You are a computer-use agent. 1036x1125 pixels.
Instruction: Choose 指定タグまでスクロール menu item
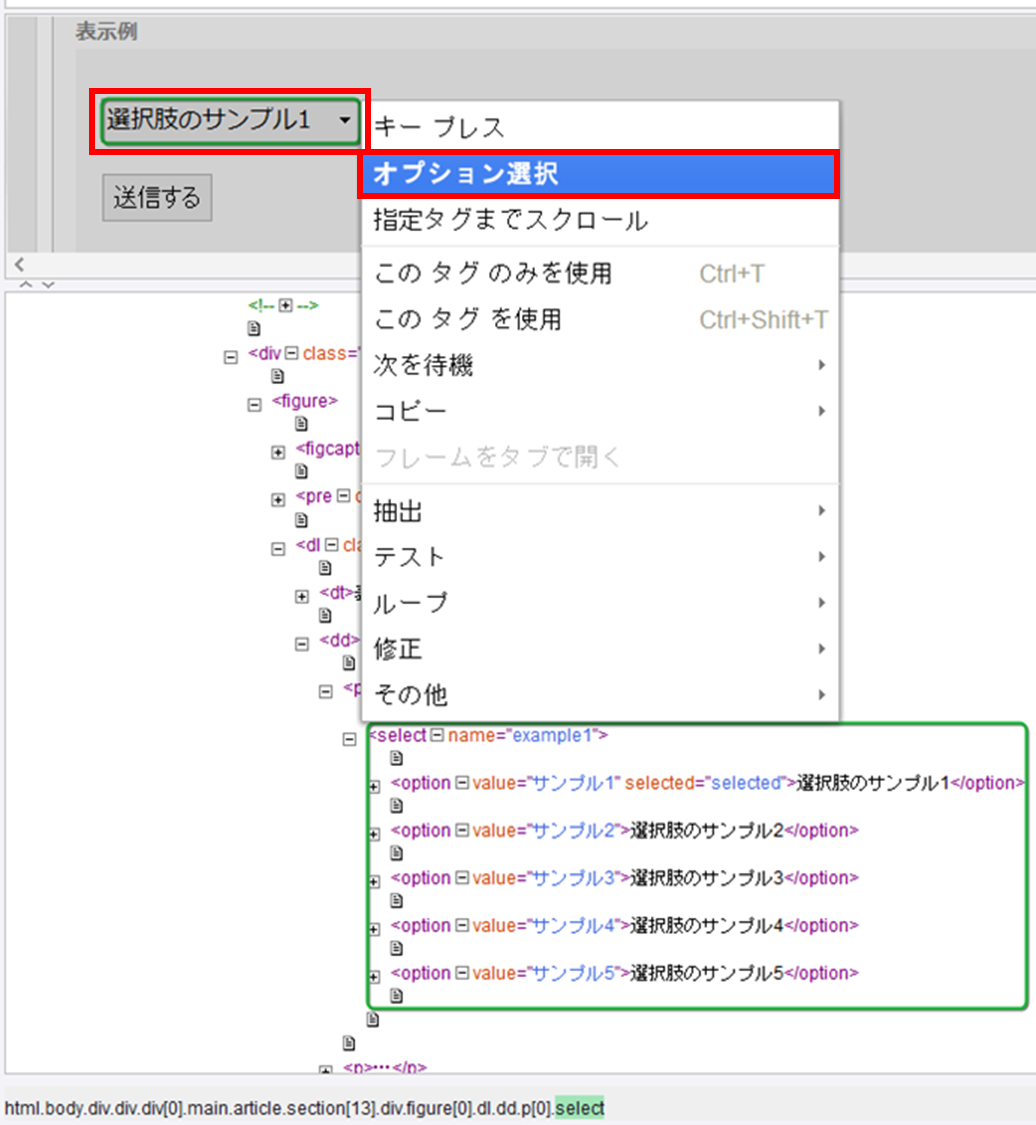click(600, 220)
